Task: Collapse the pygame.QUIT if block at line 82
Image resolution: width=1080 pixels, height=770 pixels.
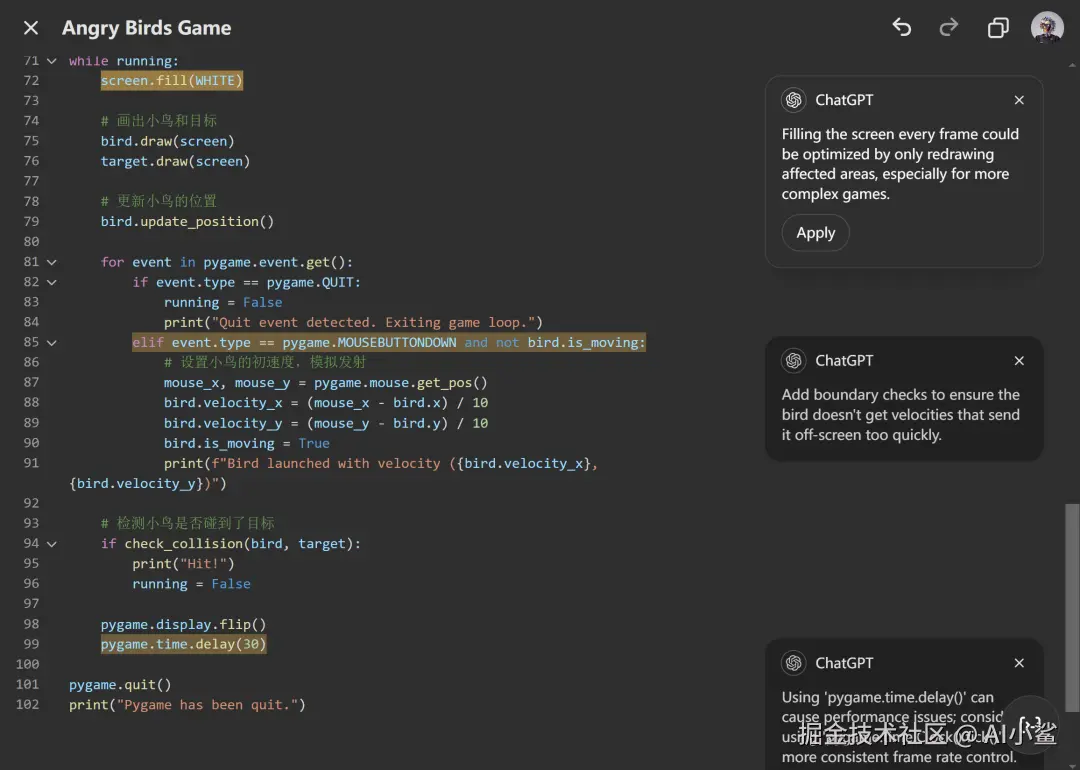Action: coord(52,282)
